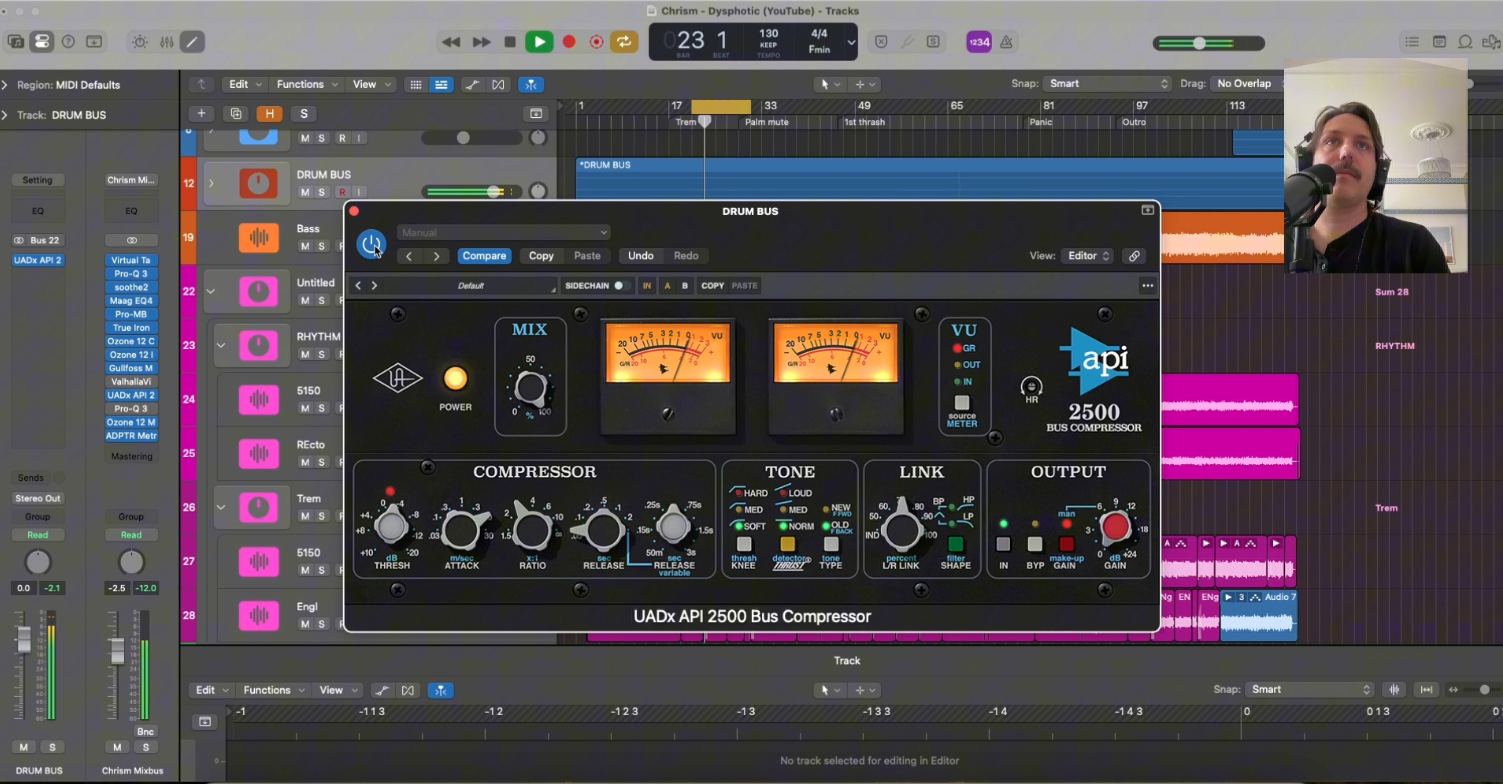The width and height of the screenshot is (1503, 784).
Task: Open tempo and key display dropdown arrow
Action: tap(851, 42)
